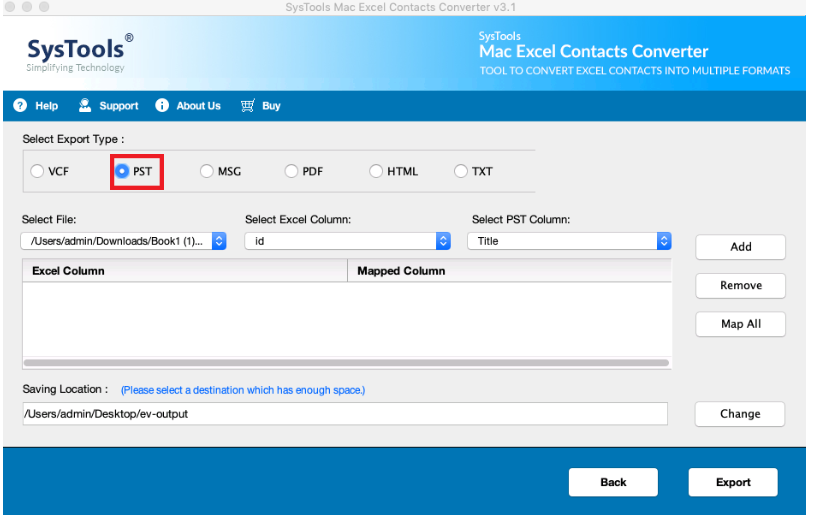Click the Excel Column table header
This screenshot has height=523, width=813.
pyautogui.click(x=185, y=271)
